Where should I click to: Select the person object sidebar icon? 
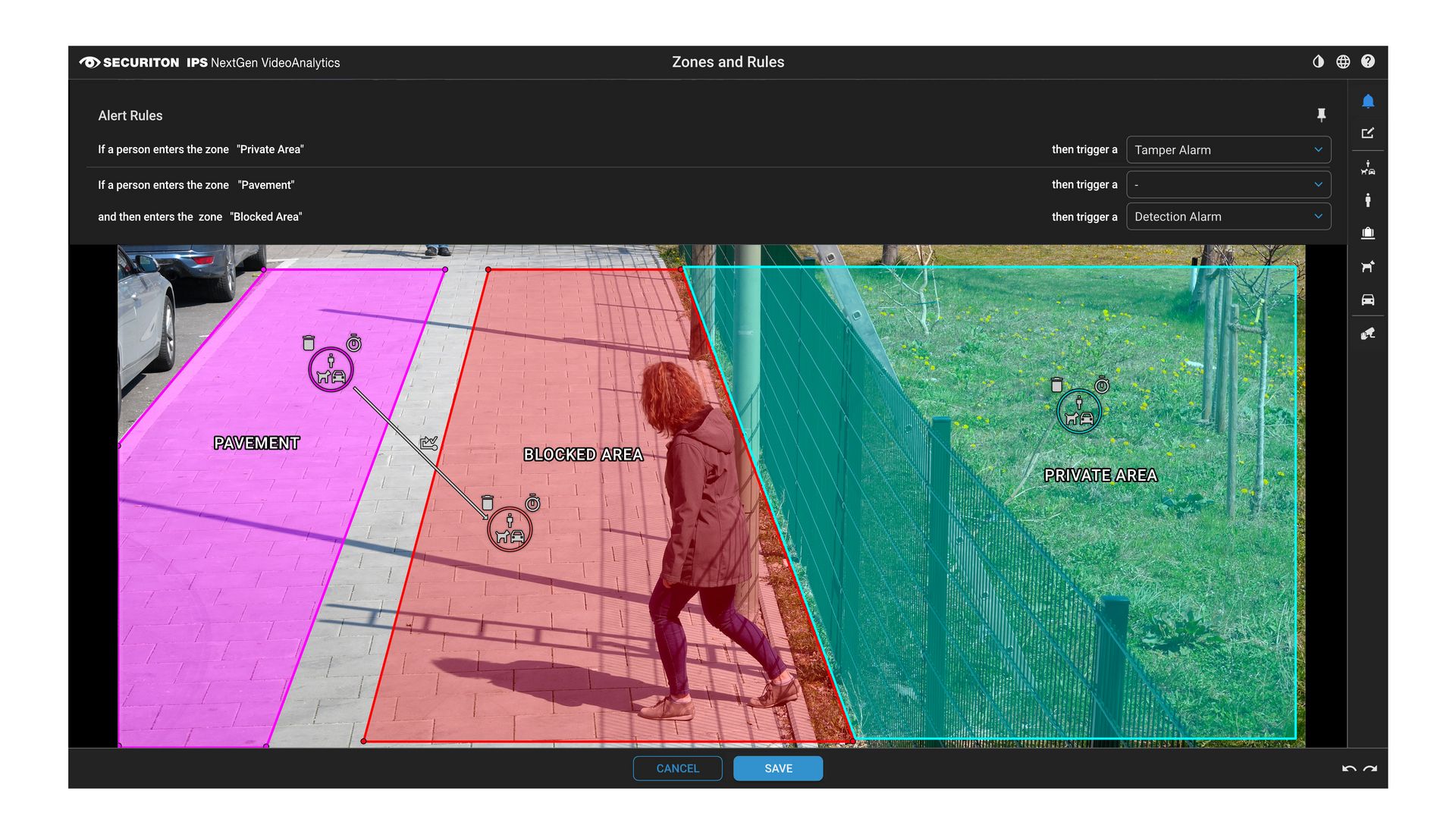[1368, 200]
